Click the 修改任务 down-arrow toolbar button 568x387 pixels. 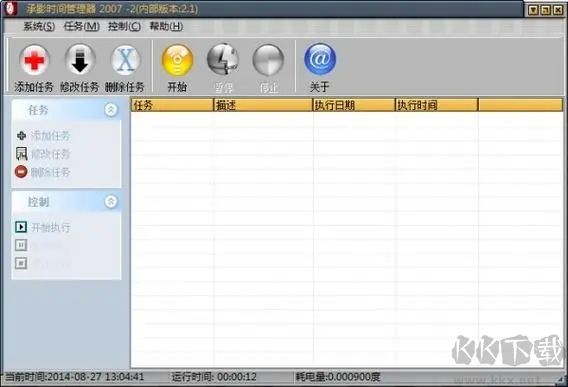pos(80,68)
